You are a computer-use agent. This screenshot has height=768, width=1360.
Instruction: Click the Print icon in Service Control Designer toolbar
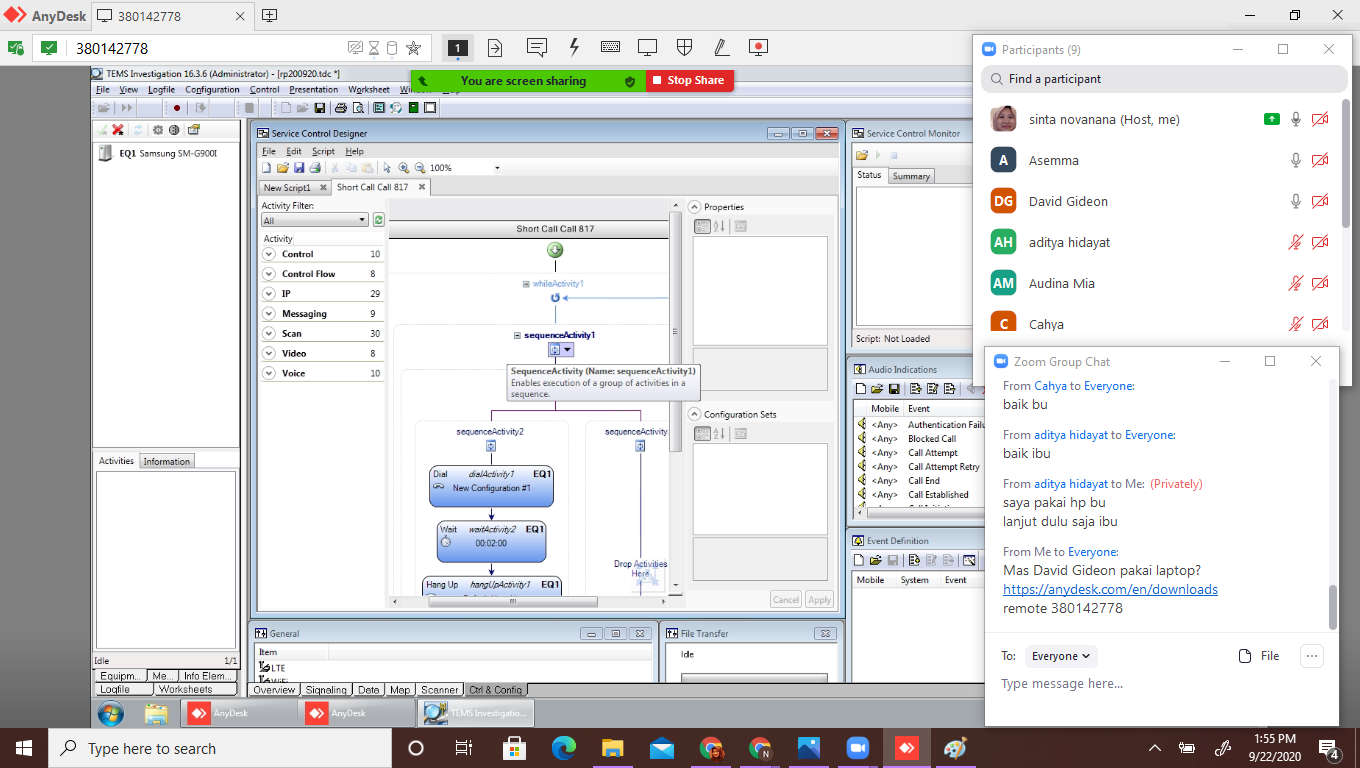[x=314, y=168]
